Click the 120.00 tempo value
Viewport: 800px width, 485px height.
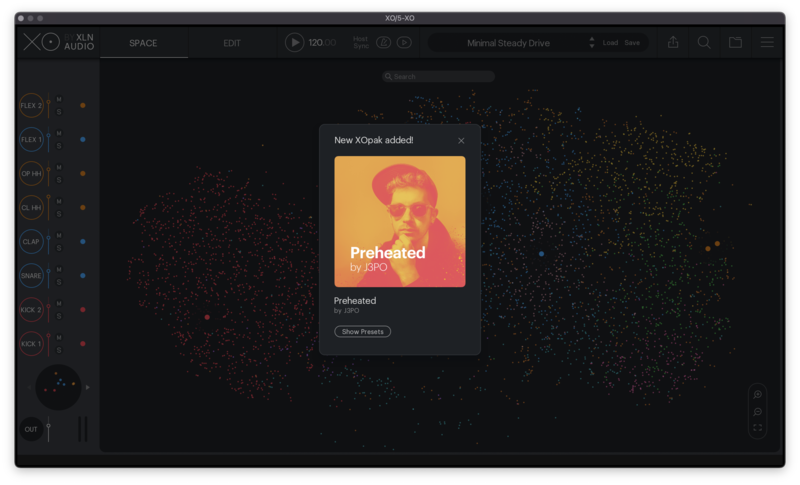point(322,42)
